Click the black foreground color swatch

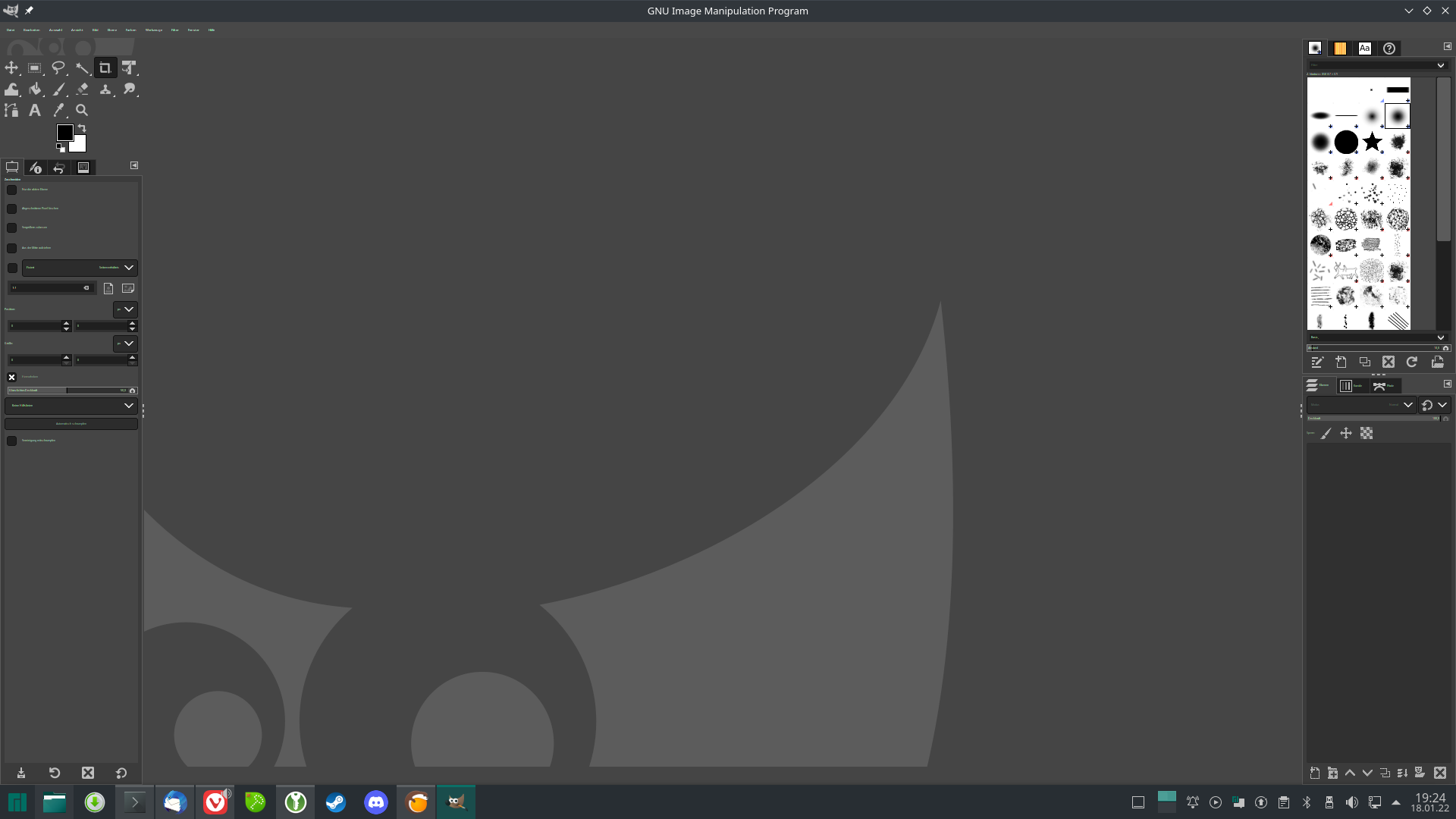coord(64,133)
